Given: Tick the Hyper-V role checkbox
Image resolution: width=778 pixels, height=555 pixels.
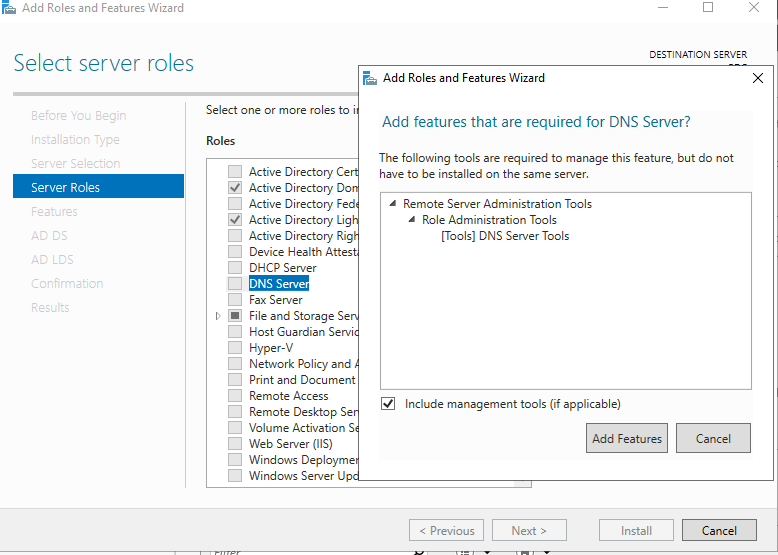Looking at the screenshot, I should pos(235,348).
